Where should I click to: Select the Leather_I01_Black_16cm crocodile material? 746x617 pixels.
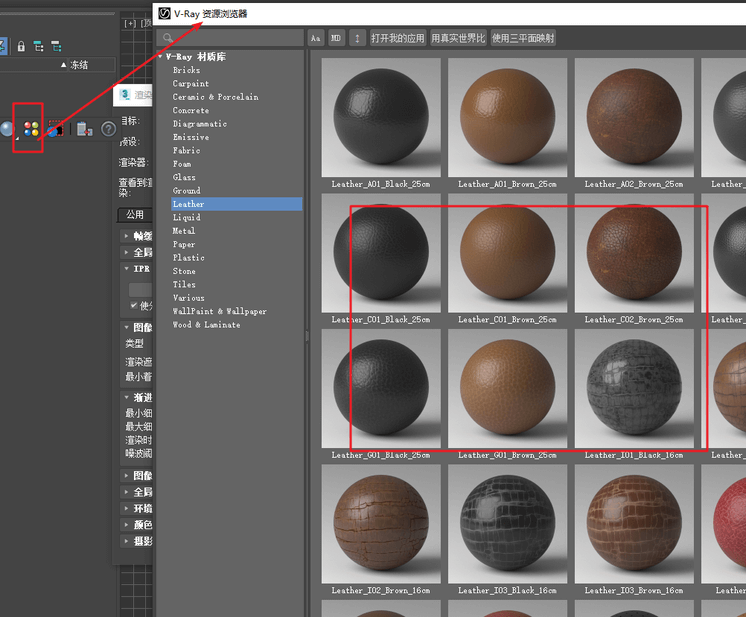click(x=634, y=388)
